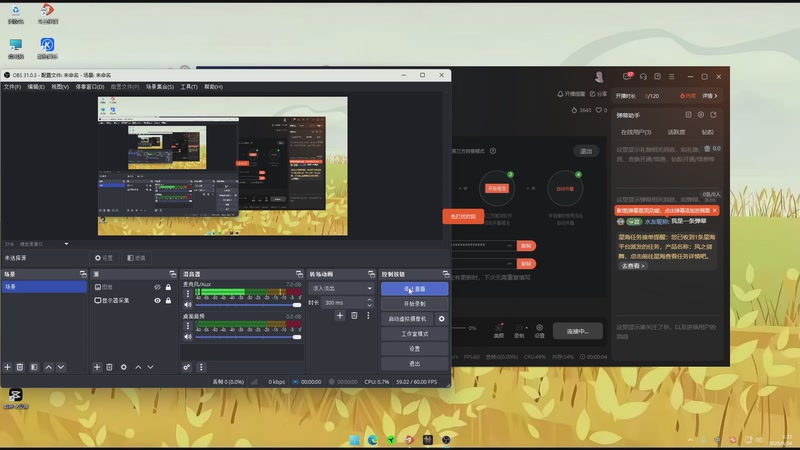This screenshot has width=800, height=450.
Task: Refresh the danmaku assistant panel
Action: pyautogui.click(x=713, y=115)
